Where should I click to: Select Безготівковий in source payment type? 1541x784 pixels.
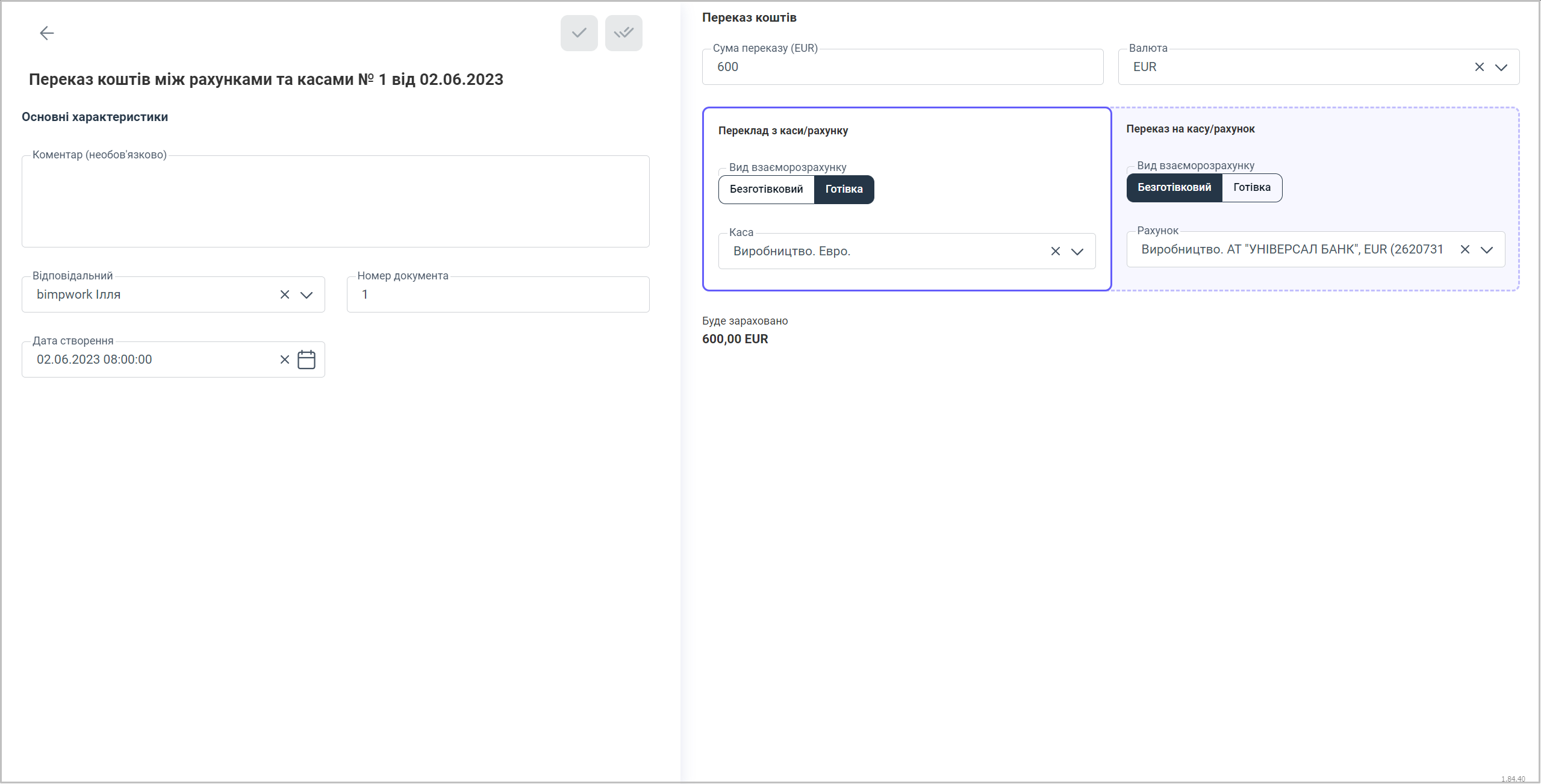coord(766,189)
